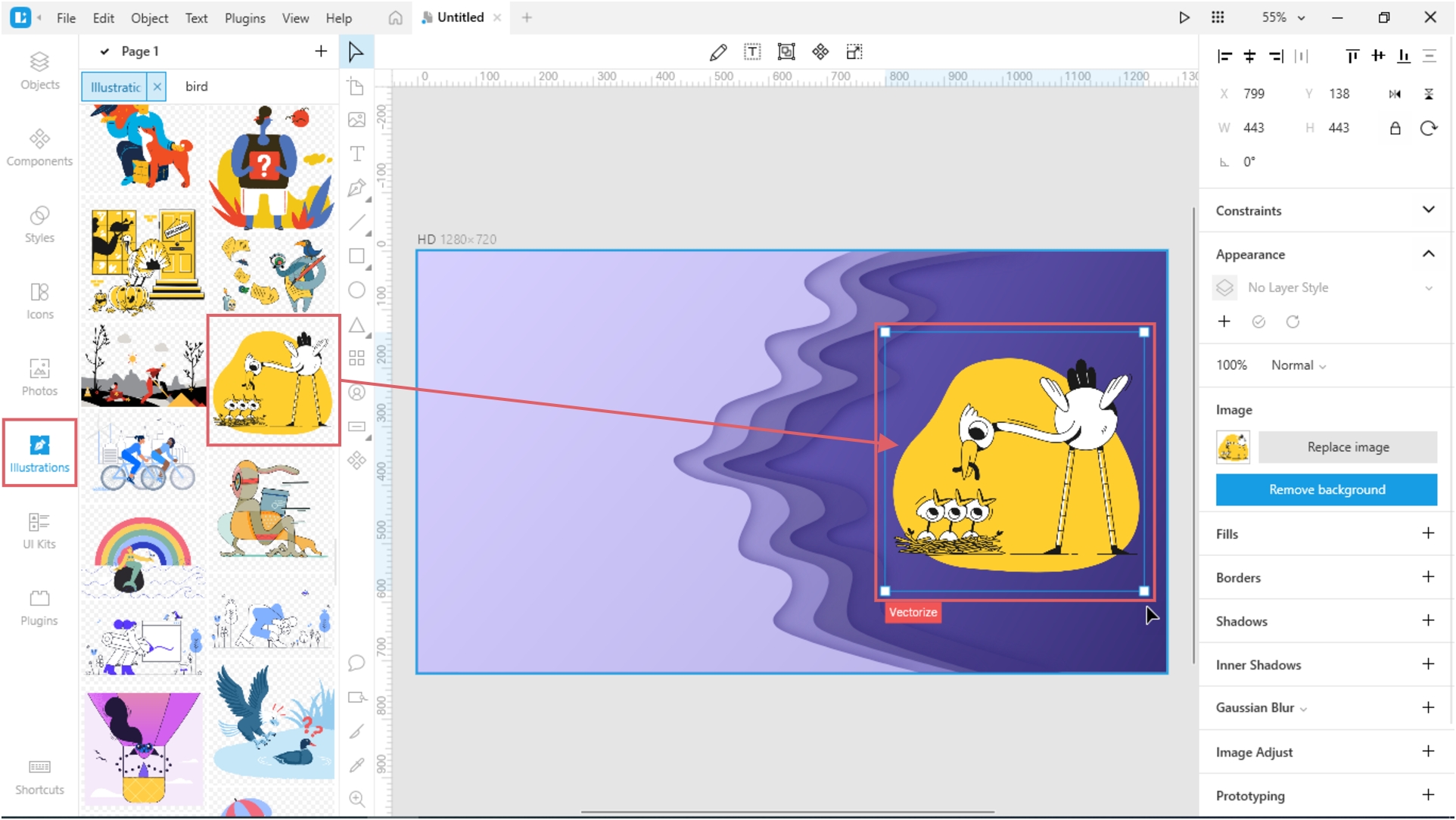Select the Text tool
The width and height of the screenshot is (1456, 820).
[x=356, y=154]
